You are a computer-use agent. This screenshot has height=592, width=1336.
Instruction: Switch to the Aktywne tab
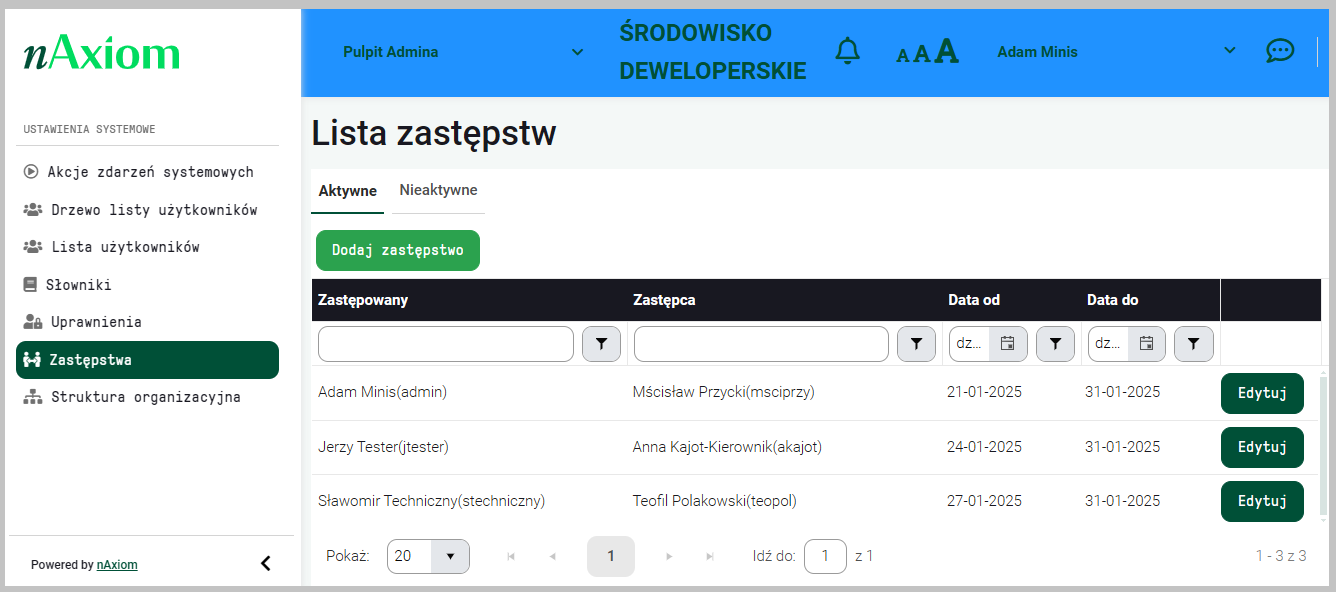point(347,191)
